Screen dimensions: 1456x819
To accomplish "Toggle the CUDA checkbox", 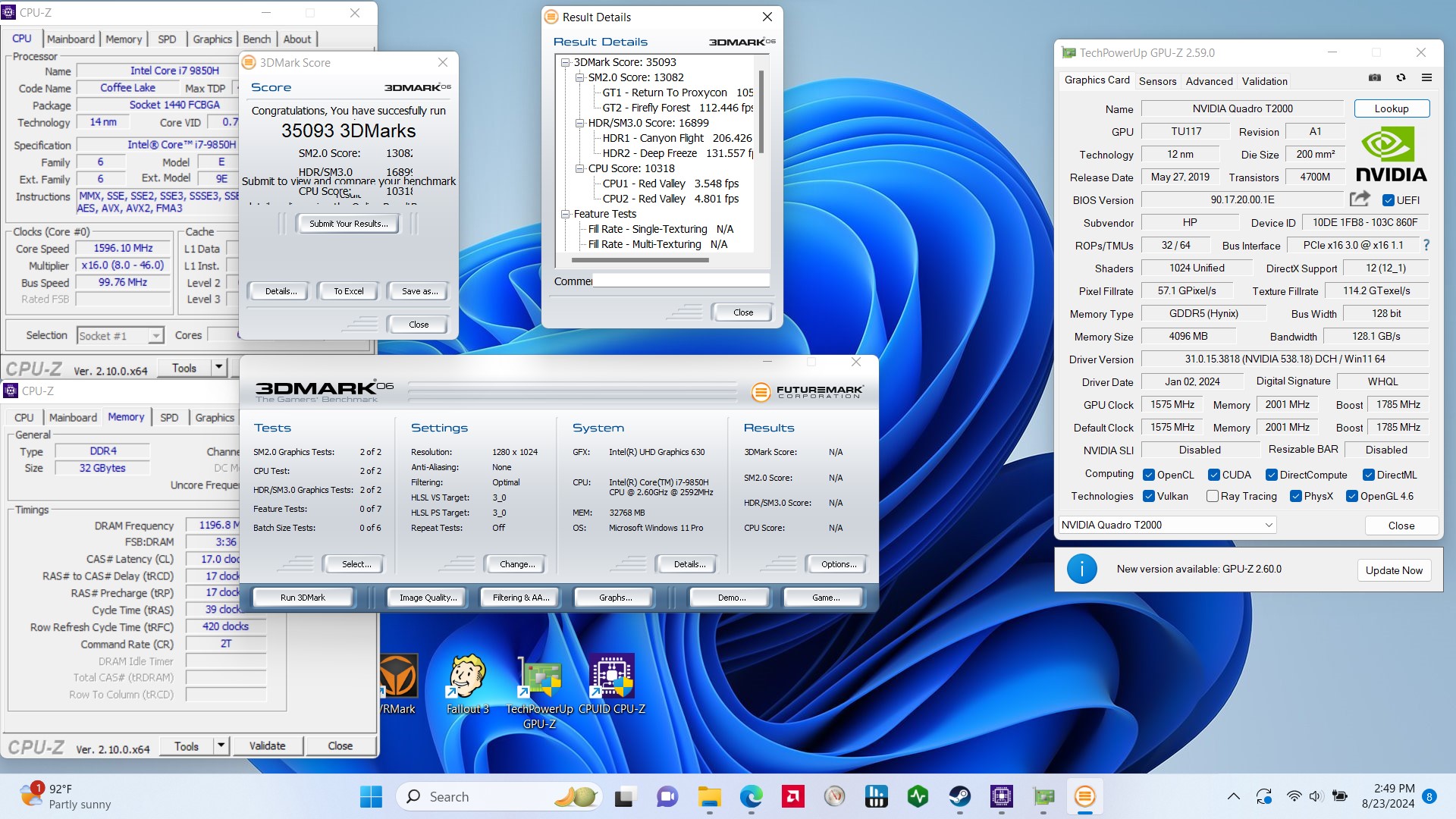I will point(1213,475).
